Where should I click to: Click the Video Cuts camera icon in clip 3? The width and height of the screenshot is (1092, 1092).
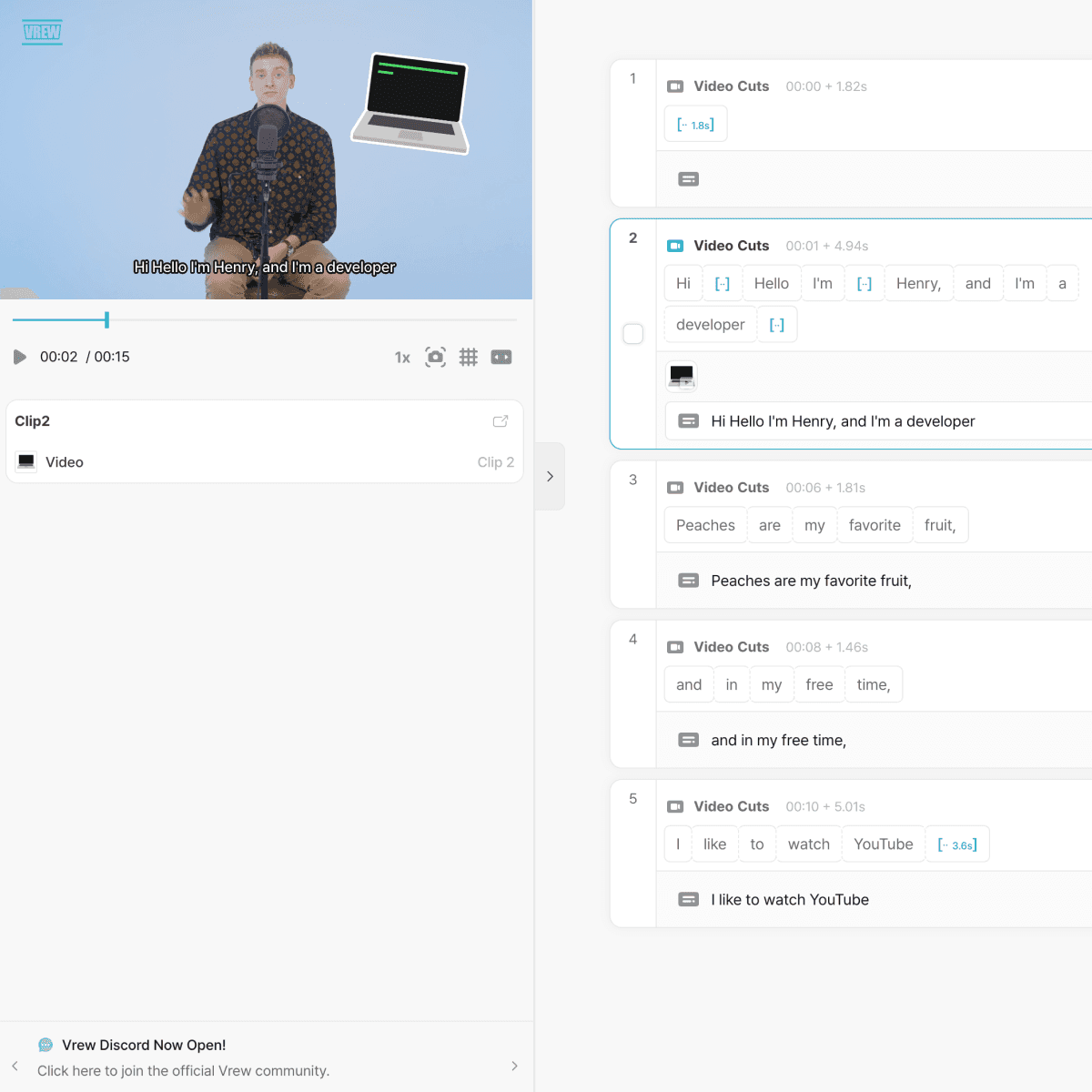pyautogui.click(x=675, y=488)
